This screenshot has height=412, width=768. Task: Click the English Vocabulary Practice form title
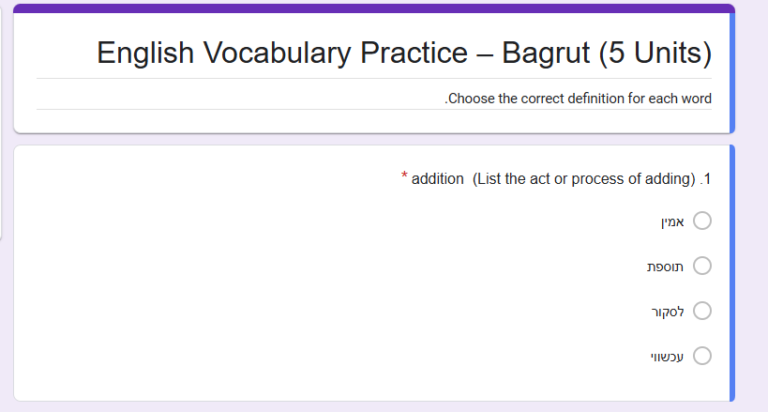pyautogui.click(x=404, y=52)
